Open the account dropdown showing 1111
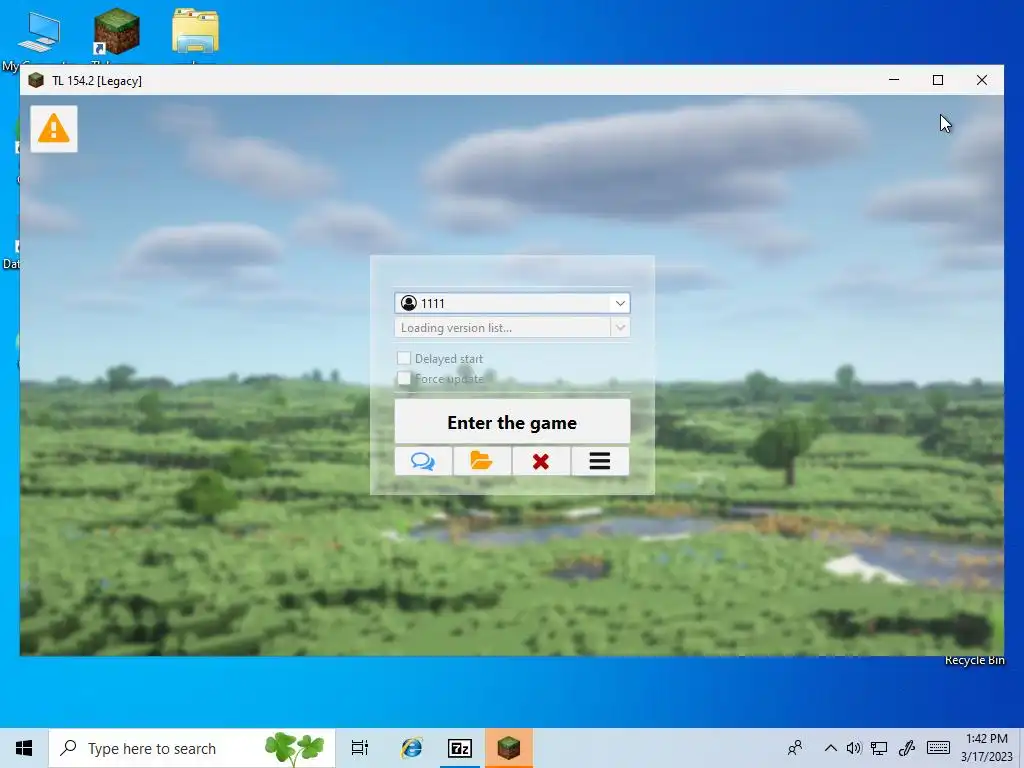The height and width of the screenshot is (768, 1024). (512, 303)
